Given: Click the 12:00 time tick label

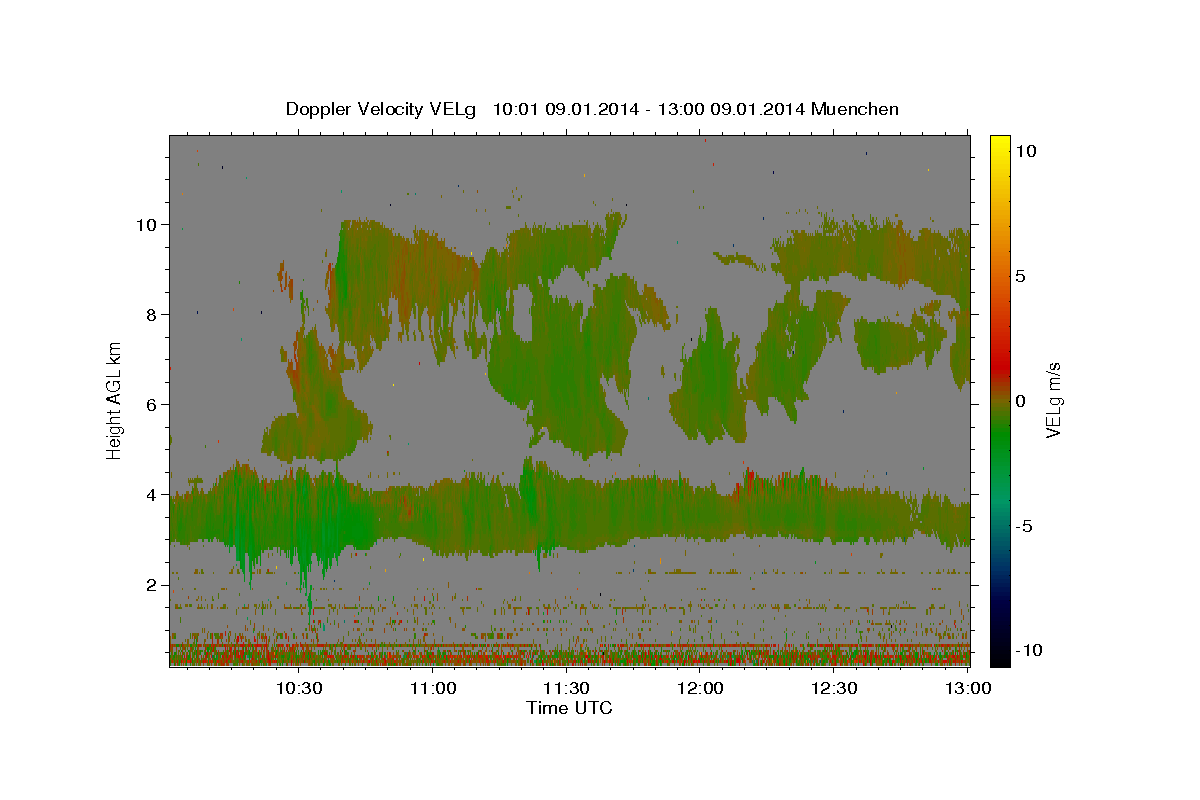Looking at the screenshot, I should (x=700, y=688).
